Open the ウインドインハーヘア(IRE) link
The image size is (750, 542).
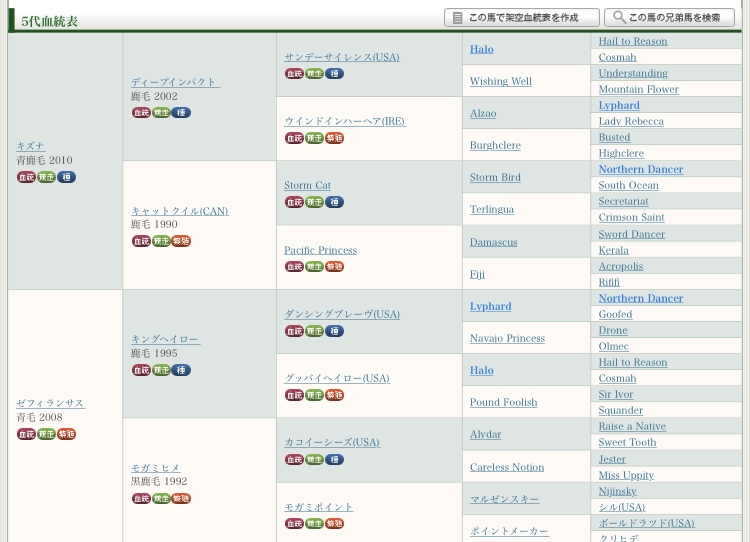[345, 121]
